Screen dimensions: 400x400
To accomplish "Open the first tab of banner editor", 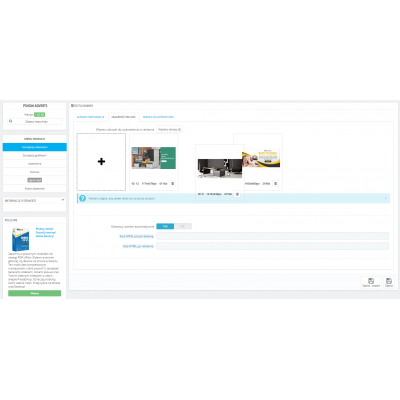I will coord(91,117).
